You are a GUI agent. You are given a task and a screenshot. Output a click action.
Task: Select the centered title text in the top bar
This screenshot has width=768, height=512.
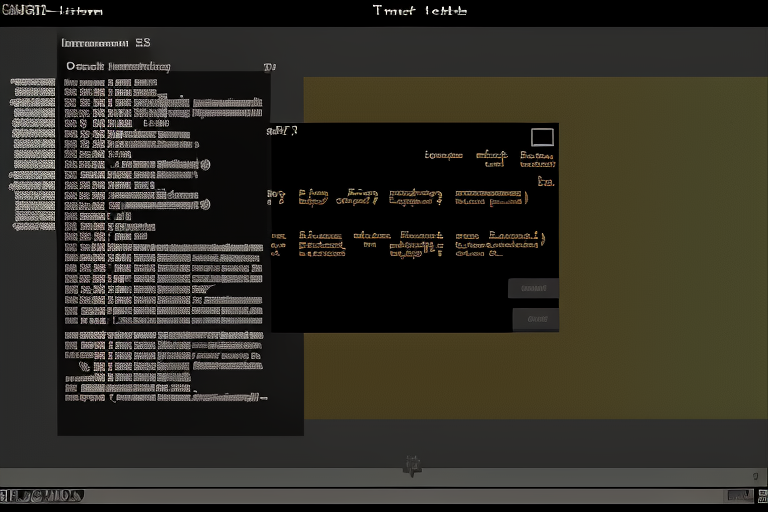pos(419,11)
